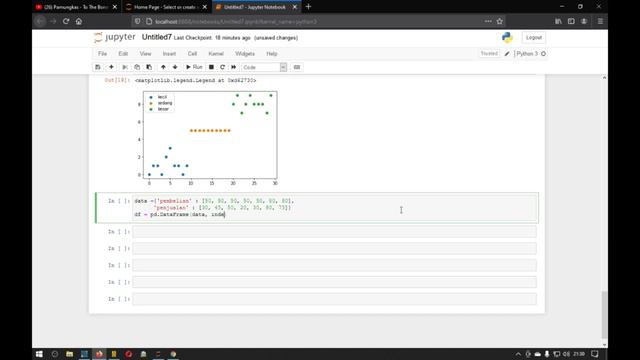Open the Firefox hamburger menu
Screen dimensions: 640x360
click(x=600, y=21)
